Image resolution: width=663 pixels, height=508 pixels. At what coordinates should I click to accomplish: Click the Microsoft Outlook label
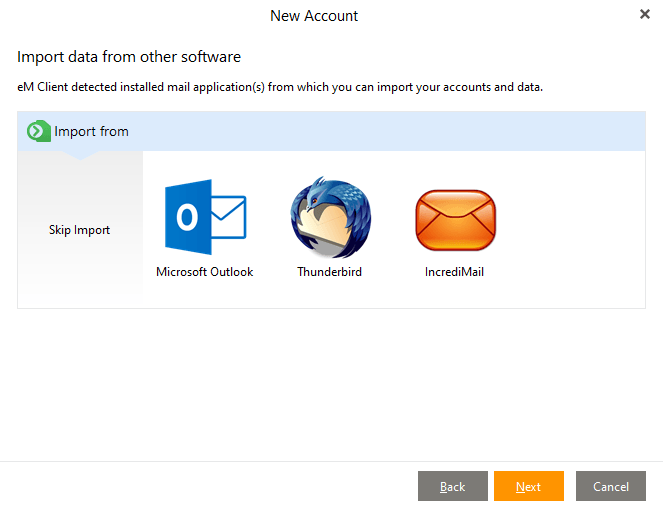click(x=205, y=272)
